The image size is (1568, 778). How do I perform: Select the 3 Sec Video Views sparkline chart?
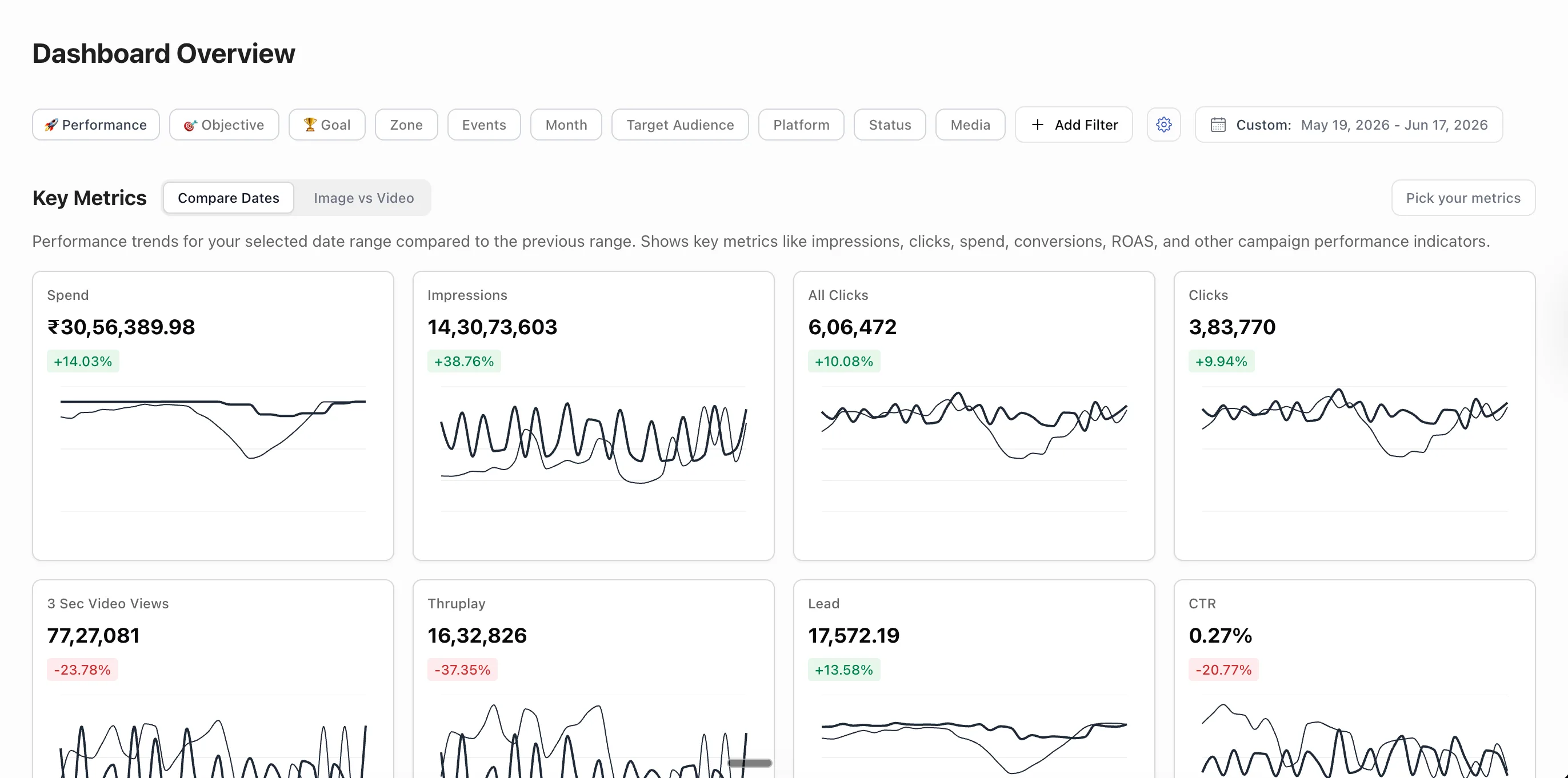pos(213,735)
